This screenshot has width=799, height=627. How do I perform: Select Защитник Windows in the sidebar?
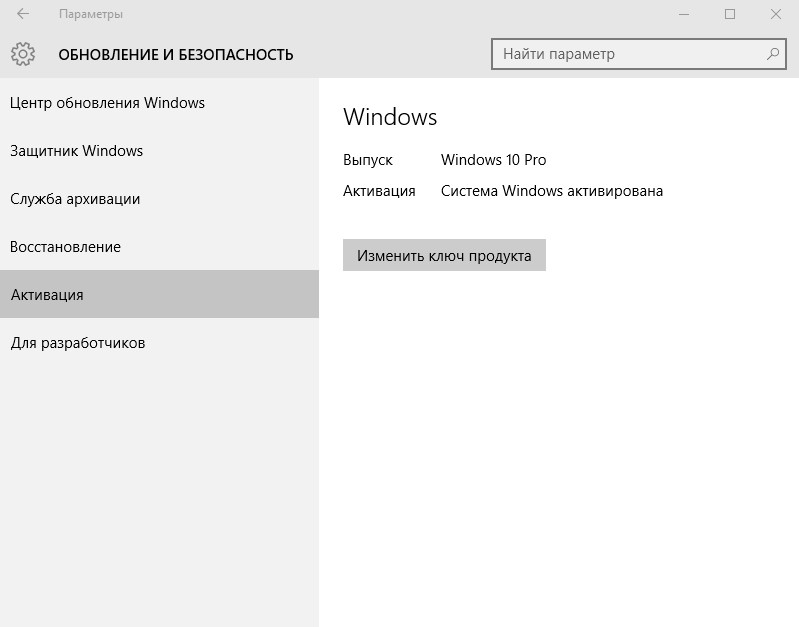(77, 151)
